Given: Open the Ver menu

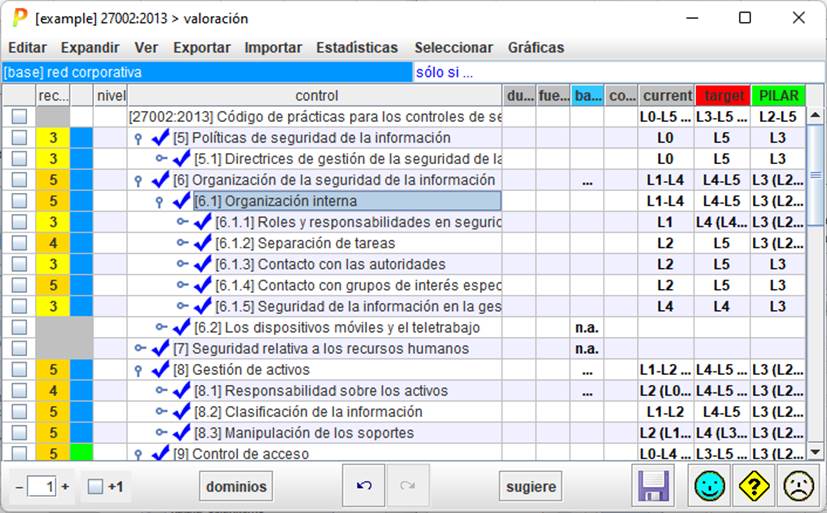Looking at the screenshot, I should (146, 47).
